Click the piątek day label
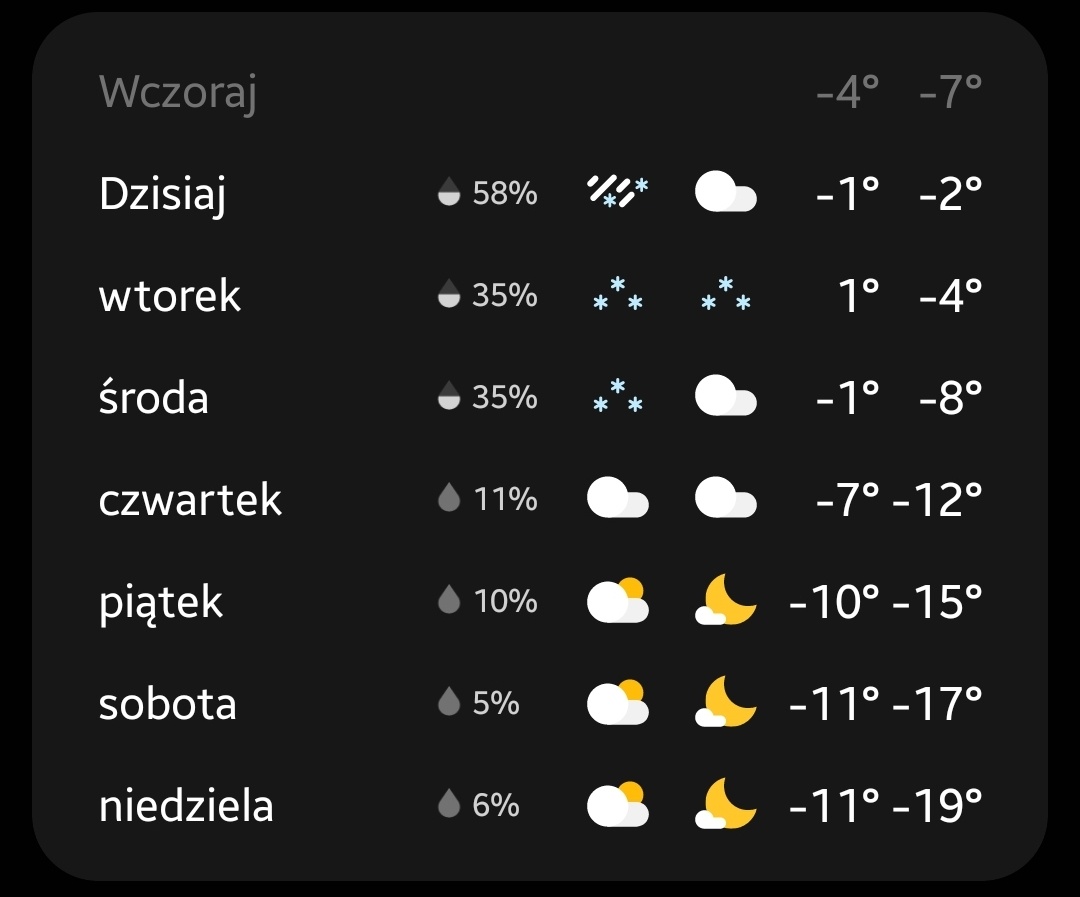The width and height of the screenshot is (1080, 897). 160,601
